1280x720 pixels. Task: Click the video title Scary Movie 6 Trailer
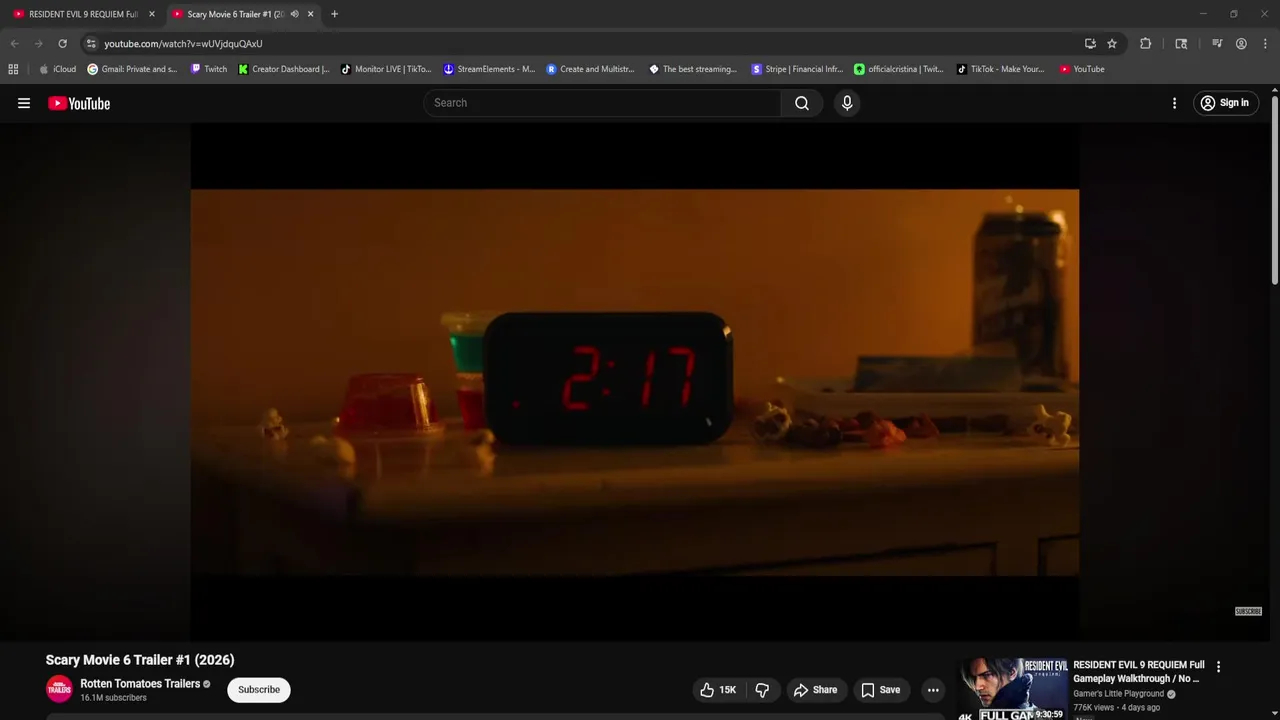point(140,660)
